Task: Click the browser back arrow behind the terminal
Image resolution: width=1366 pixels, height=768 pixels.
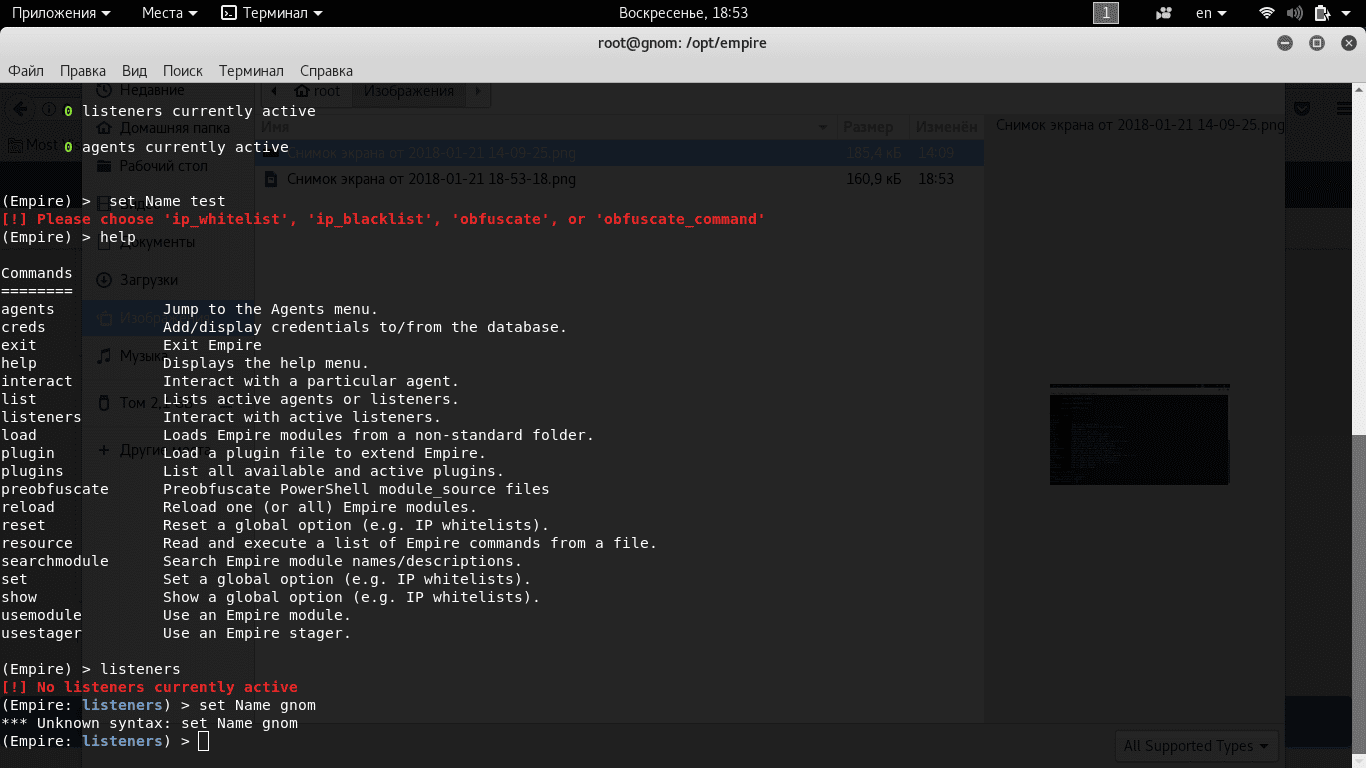Action: click(x=20, y=108)
